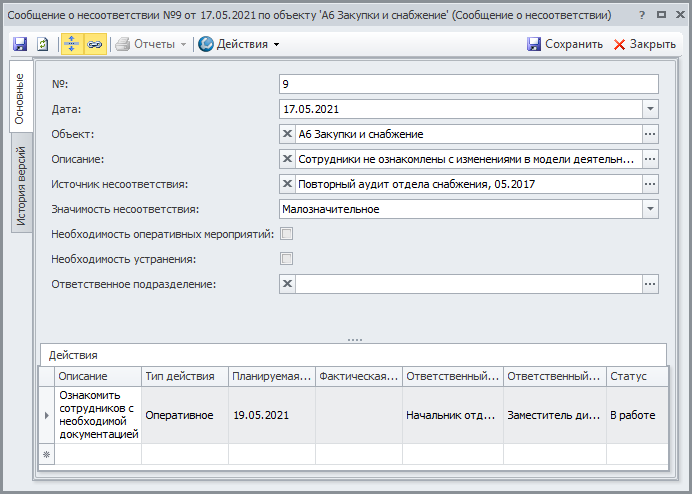Screen dimensions: 692x494
Task: Clear the Описание field with X icon
Action: pyautogui.click(x=288, y=159)
